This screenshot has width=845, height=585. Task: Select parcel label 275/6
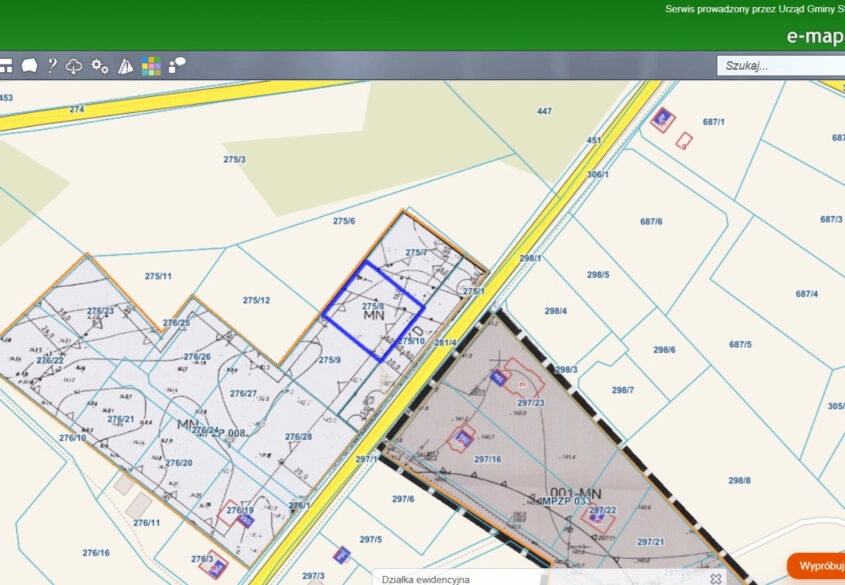click(x=344, y=221)
